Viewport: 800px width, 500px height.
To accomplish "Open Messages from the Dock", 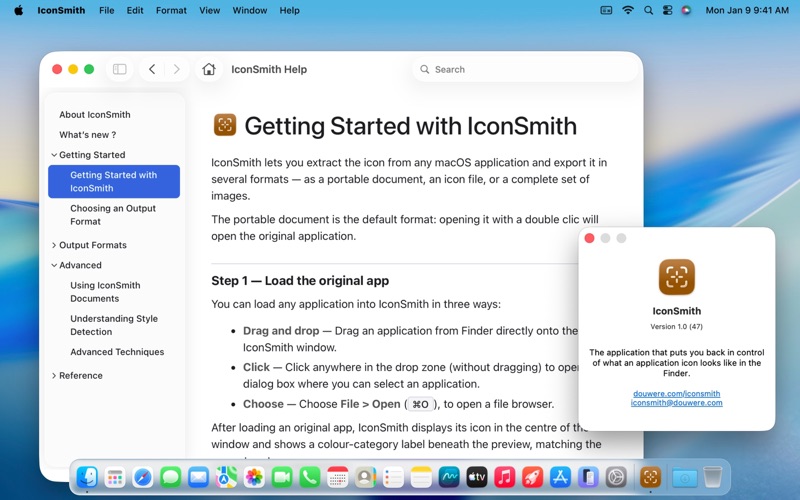I will click(x=170, y=478).
